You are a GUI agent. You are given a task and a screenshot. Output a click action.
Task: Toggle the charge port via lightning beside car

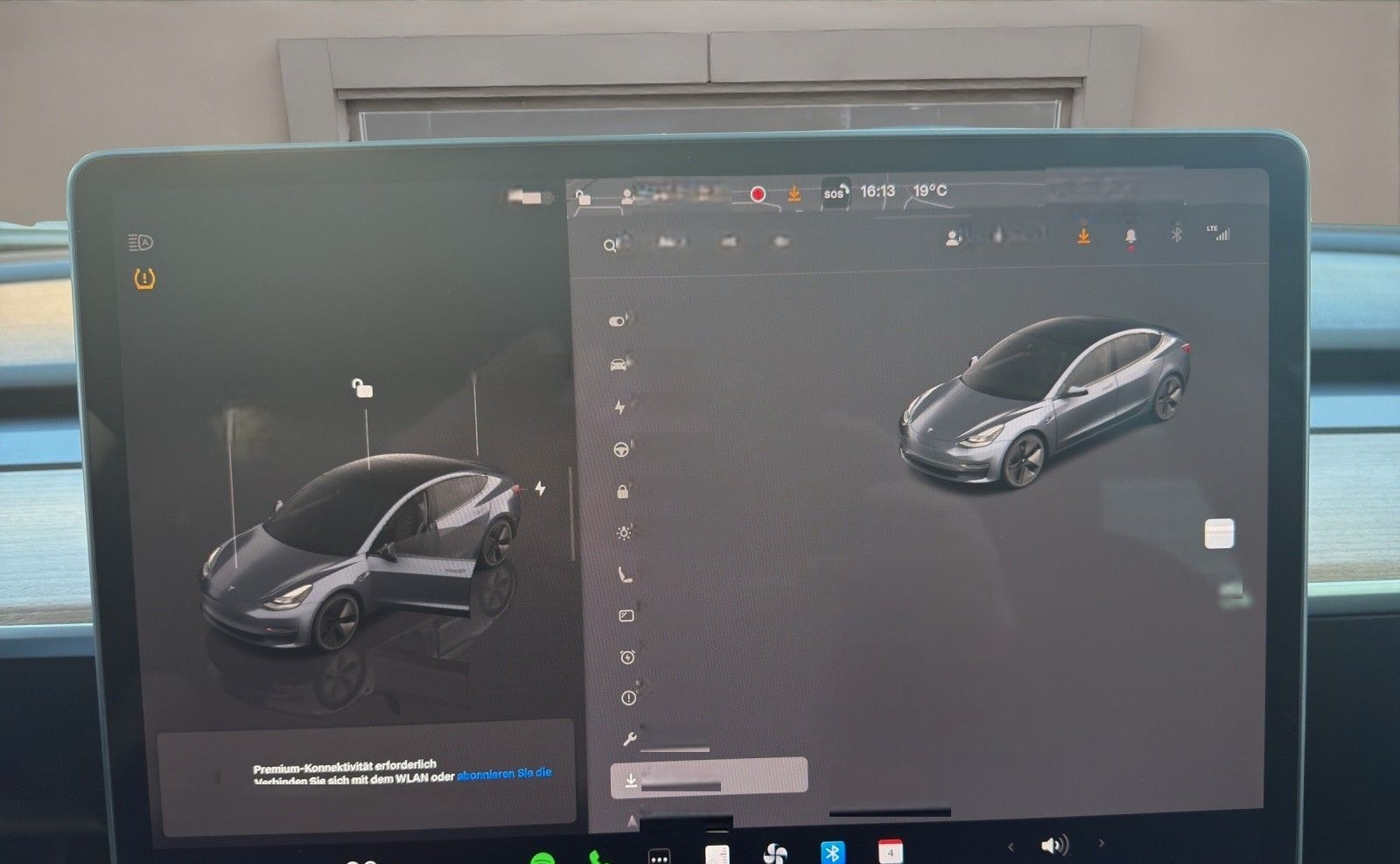tap(539, 489)
